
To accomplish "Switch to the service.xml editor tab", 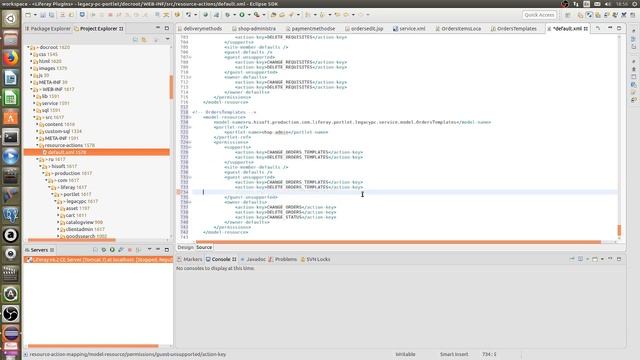I will [409, 29].
